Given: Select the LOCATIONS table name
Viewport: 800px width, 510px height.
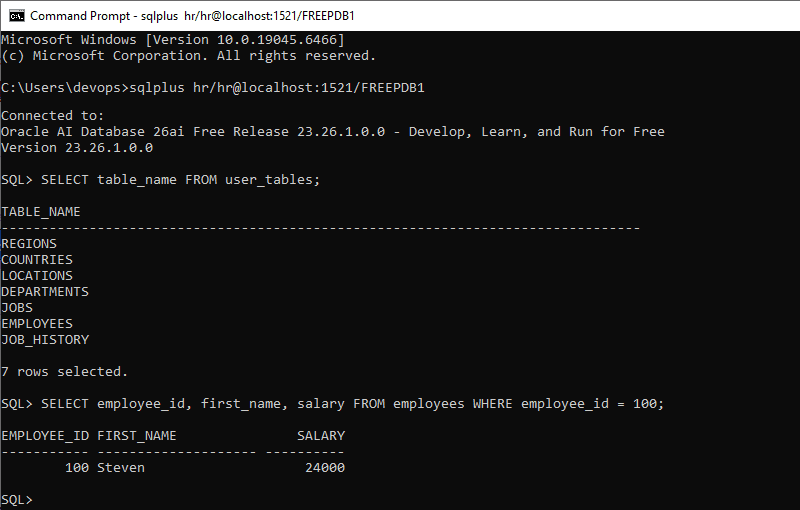Looking at the screenshot, I should tap(37, 275).
